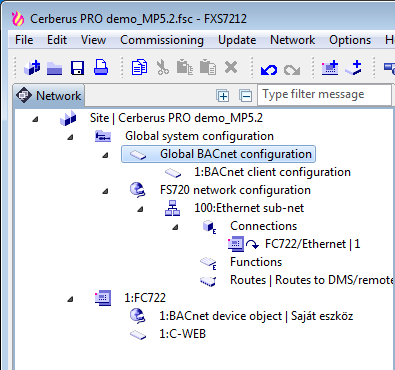Viewport: 395px width, 370px height.
Task: Click the Expand all plus button
Action: (x=223, y=96)
